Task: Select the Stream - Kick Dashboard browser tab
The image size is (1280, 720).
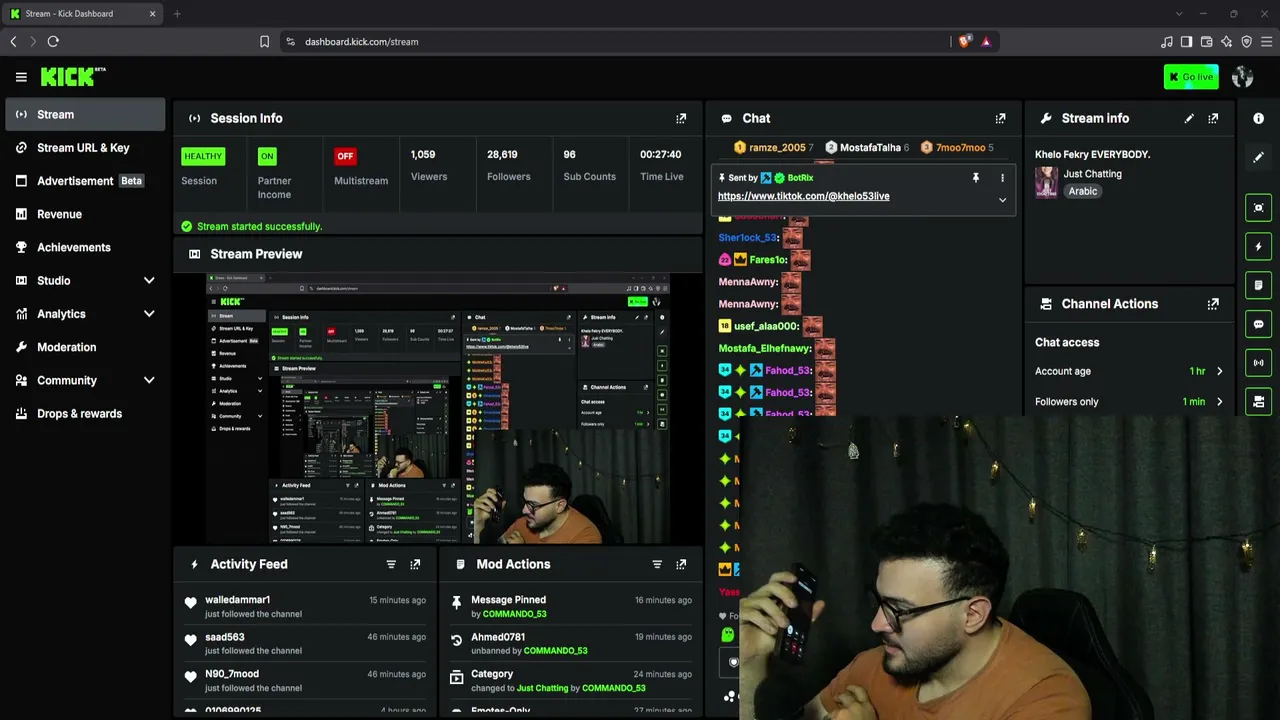Action: (x=83, y=14)
